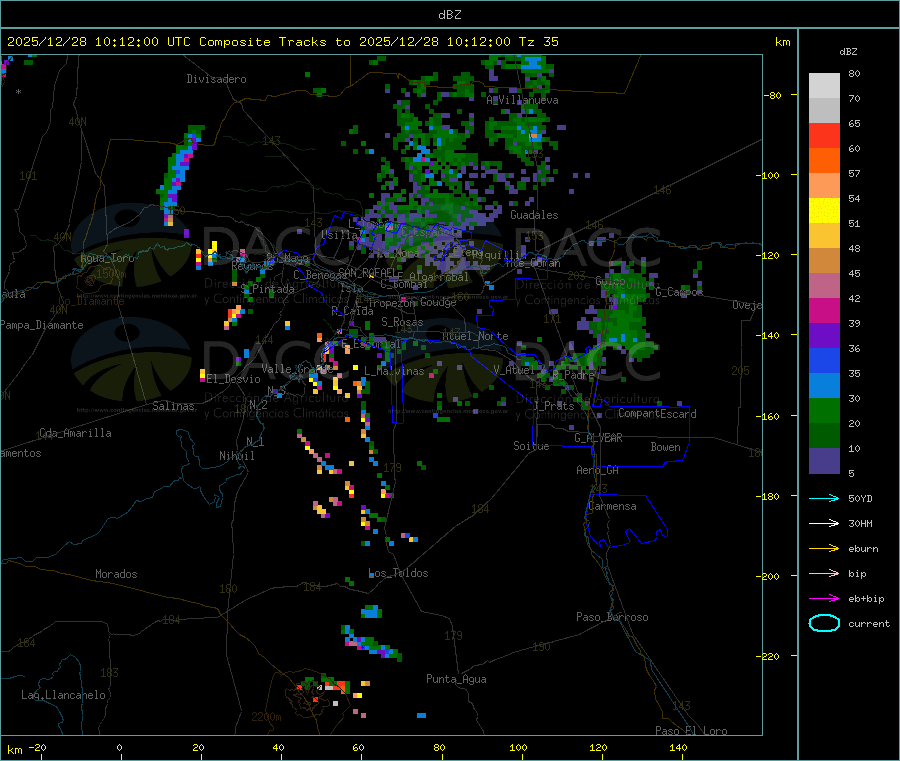Pick the 30 dBZ green swatch
The width and height of the screenshot is (900, 761).
824,410
